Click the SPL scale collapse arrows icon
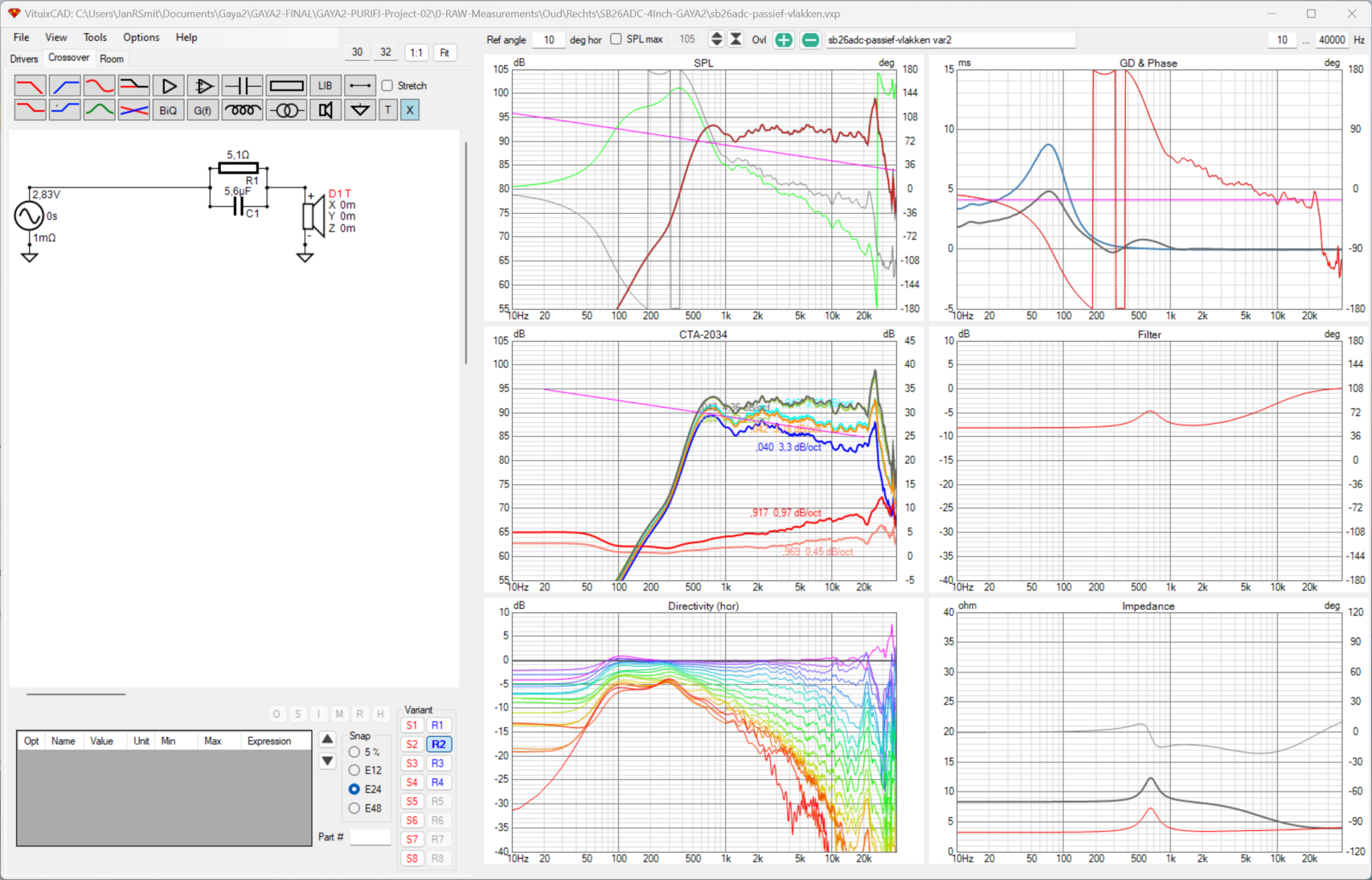Screen dimensions: 1372x880 click(736, 39)
